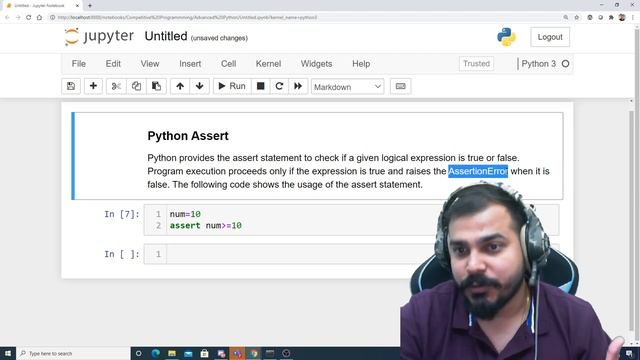Click the Python Assert heading

tap(188, 136)
